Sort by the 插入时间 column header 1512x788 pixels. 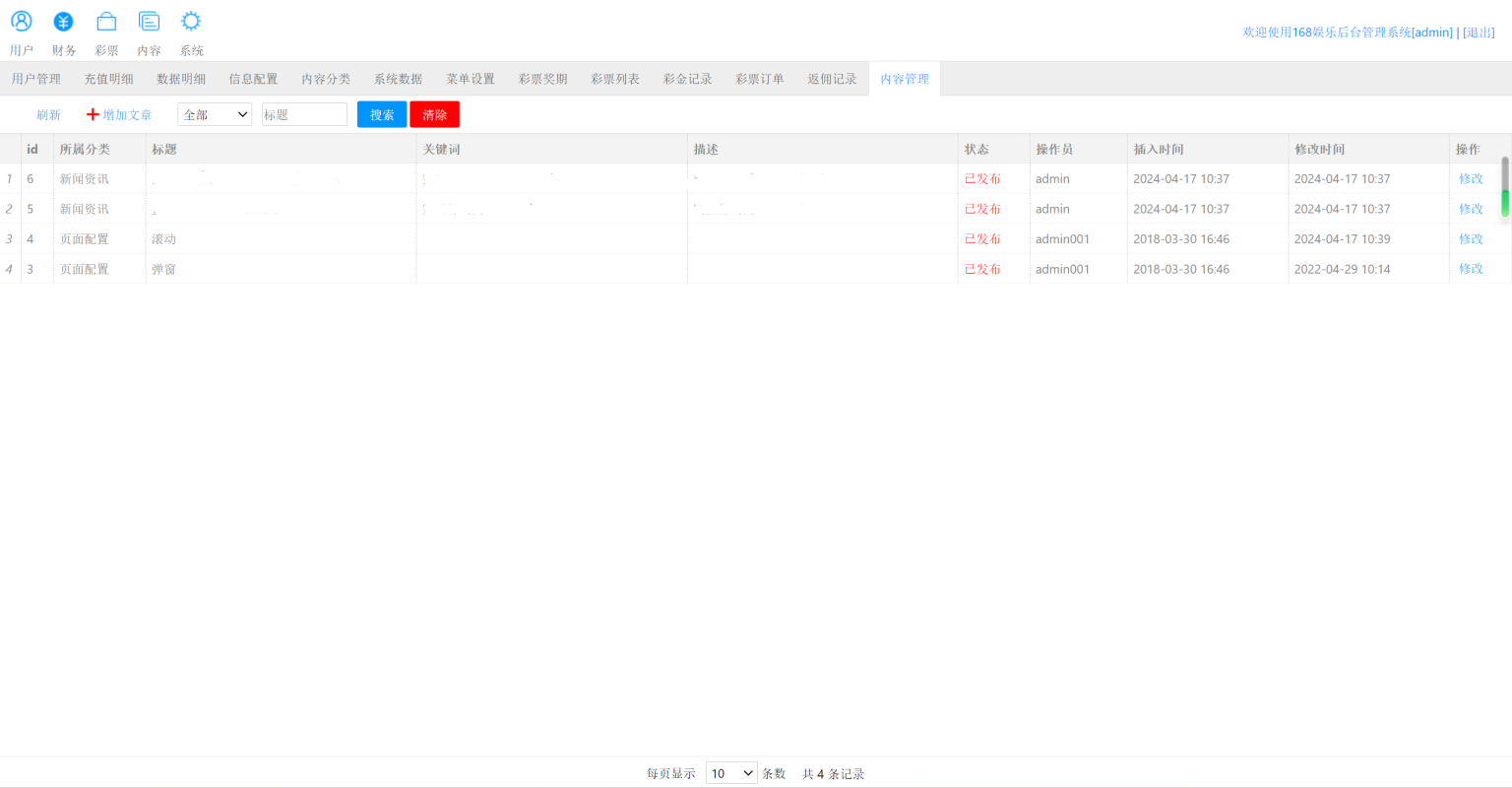pyautogui.click(x=1159, y=150)
